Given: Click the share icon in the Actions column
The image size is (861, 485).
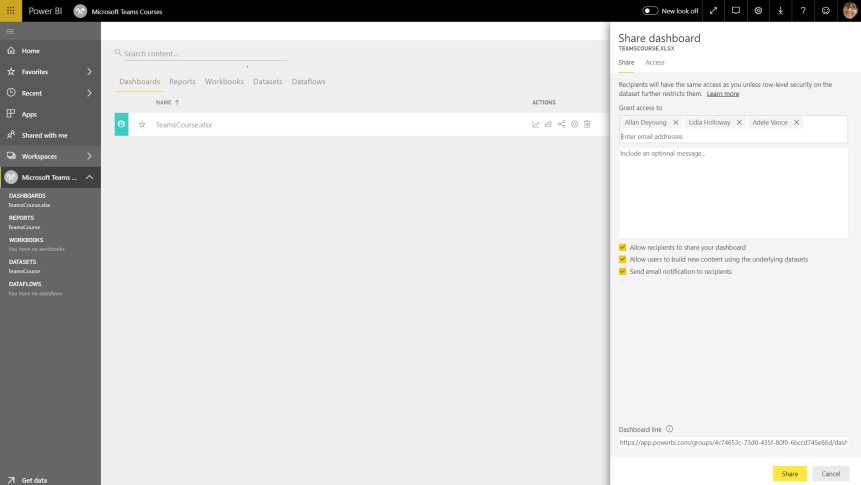Looking at the screenshot, I should click(x=561, y=125).
